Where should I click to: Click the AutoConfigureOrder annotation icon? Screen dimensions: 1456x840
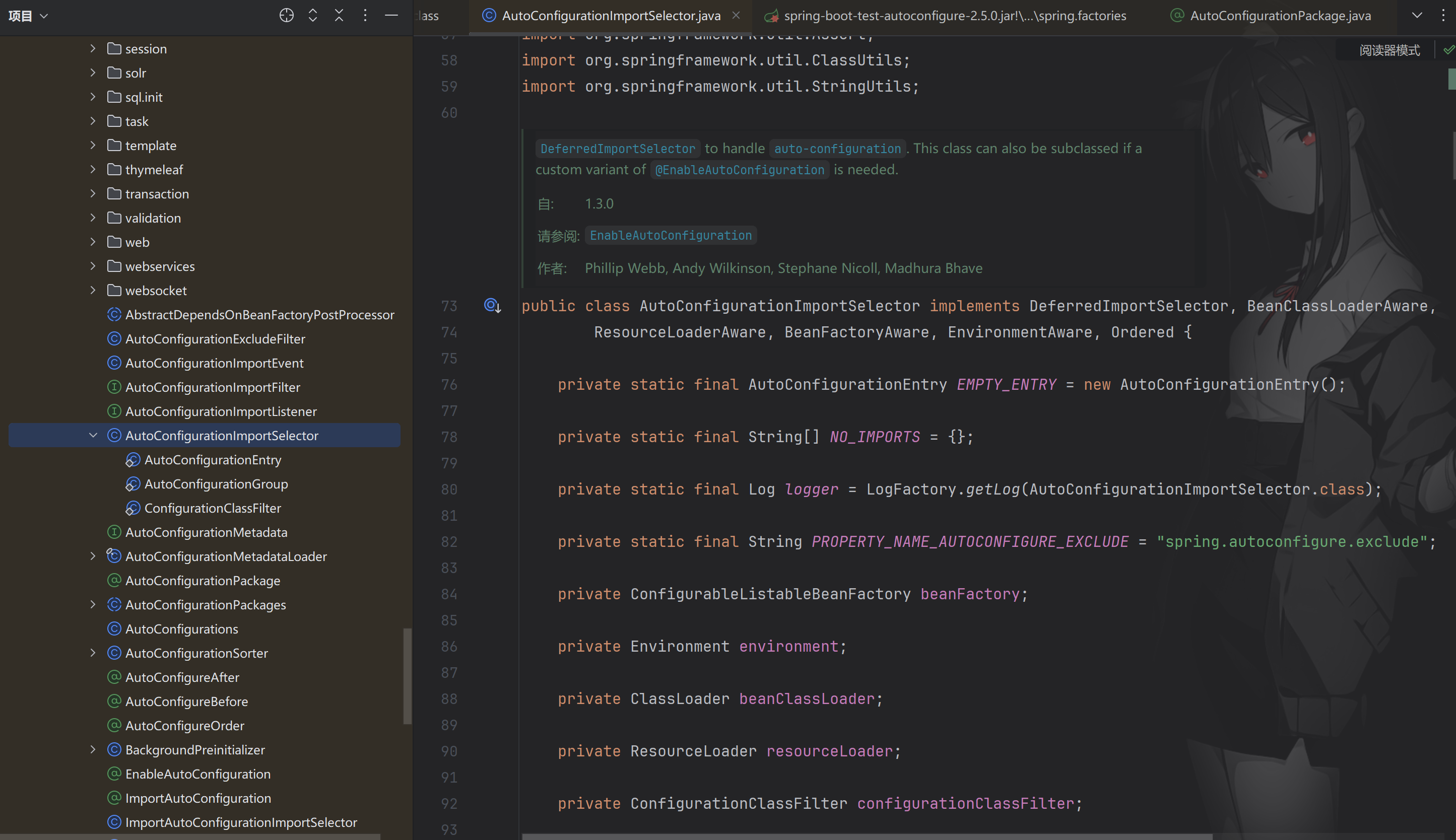[114, 726]
